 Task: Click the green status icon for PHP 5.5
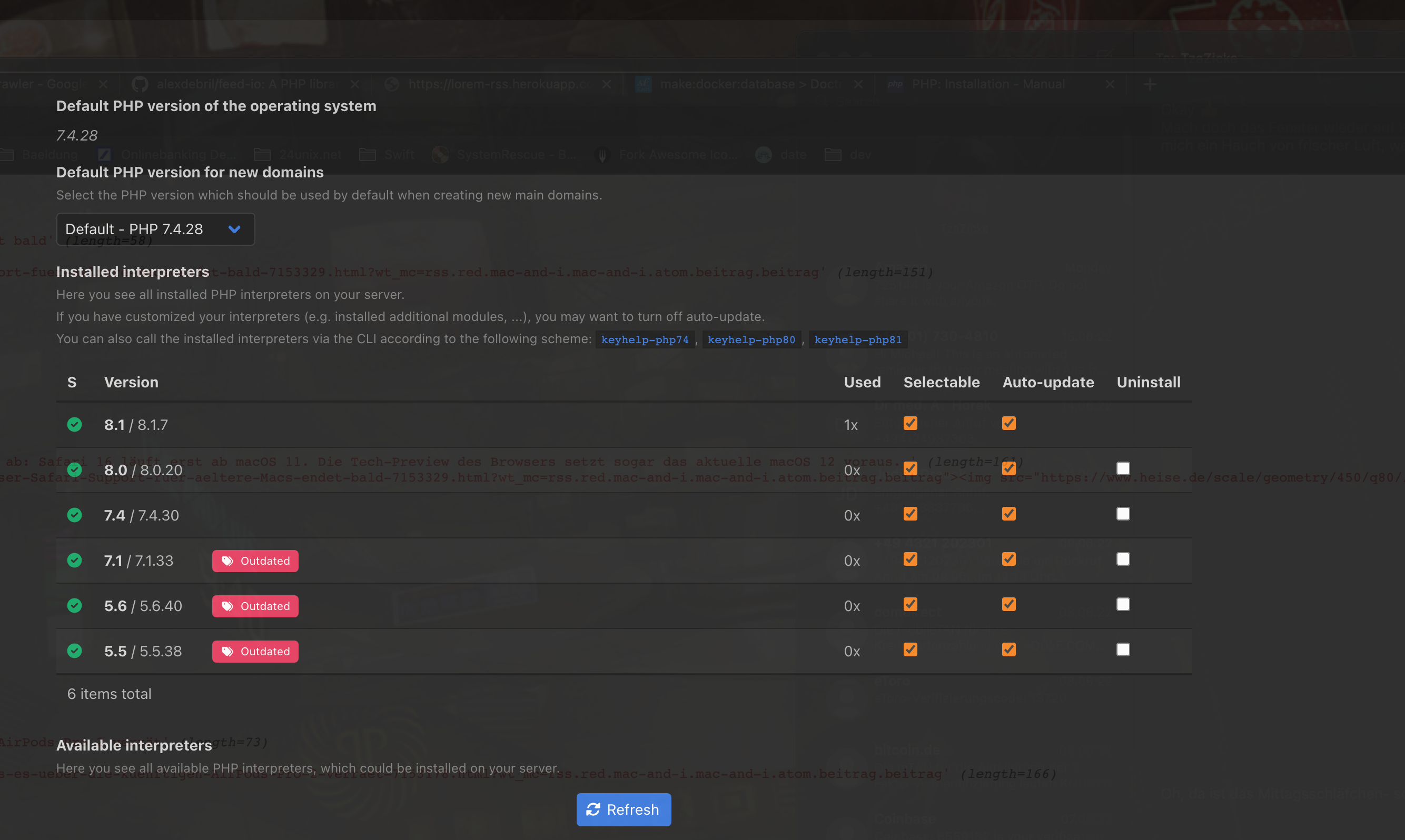[x=74, y=651]
